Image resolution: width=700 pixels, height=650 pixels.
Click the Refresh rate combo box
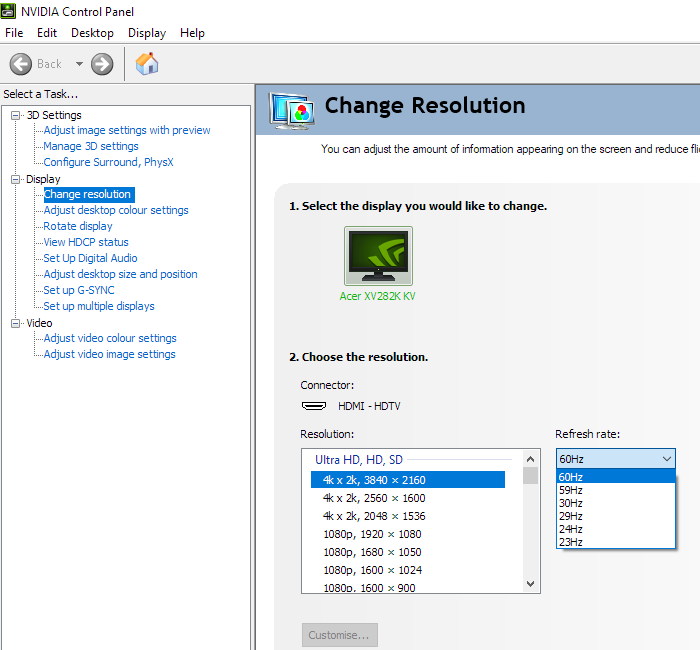(616, 458)
